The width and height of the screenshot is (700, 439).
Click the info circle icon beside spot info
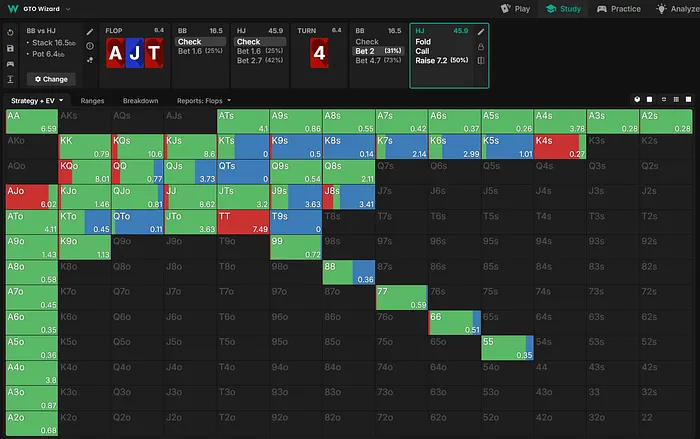tap(90, 46)
